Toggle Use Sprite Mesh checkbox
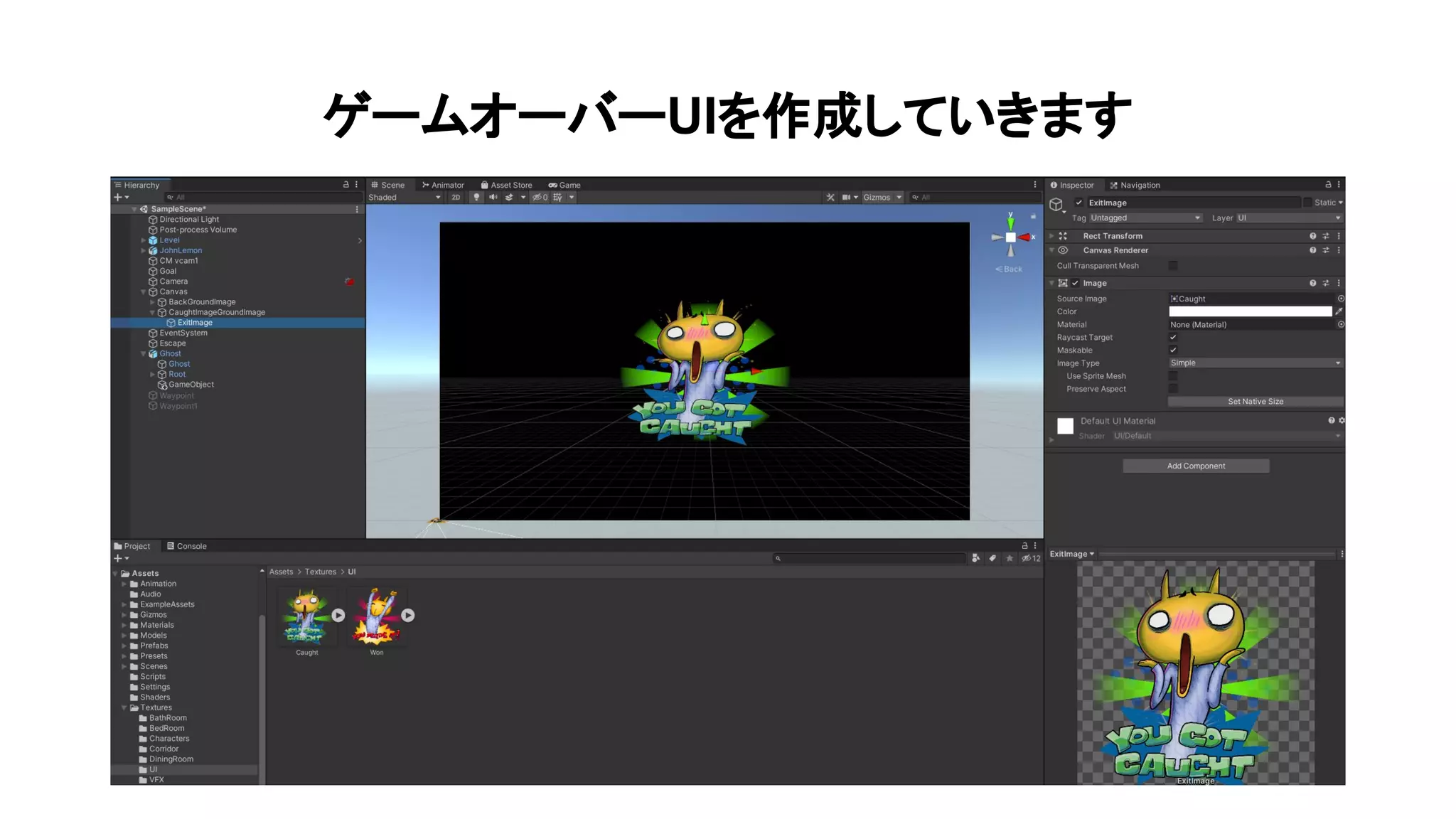 click(x=1173, y=376)
